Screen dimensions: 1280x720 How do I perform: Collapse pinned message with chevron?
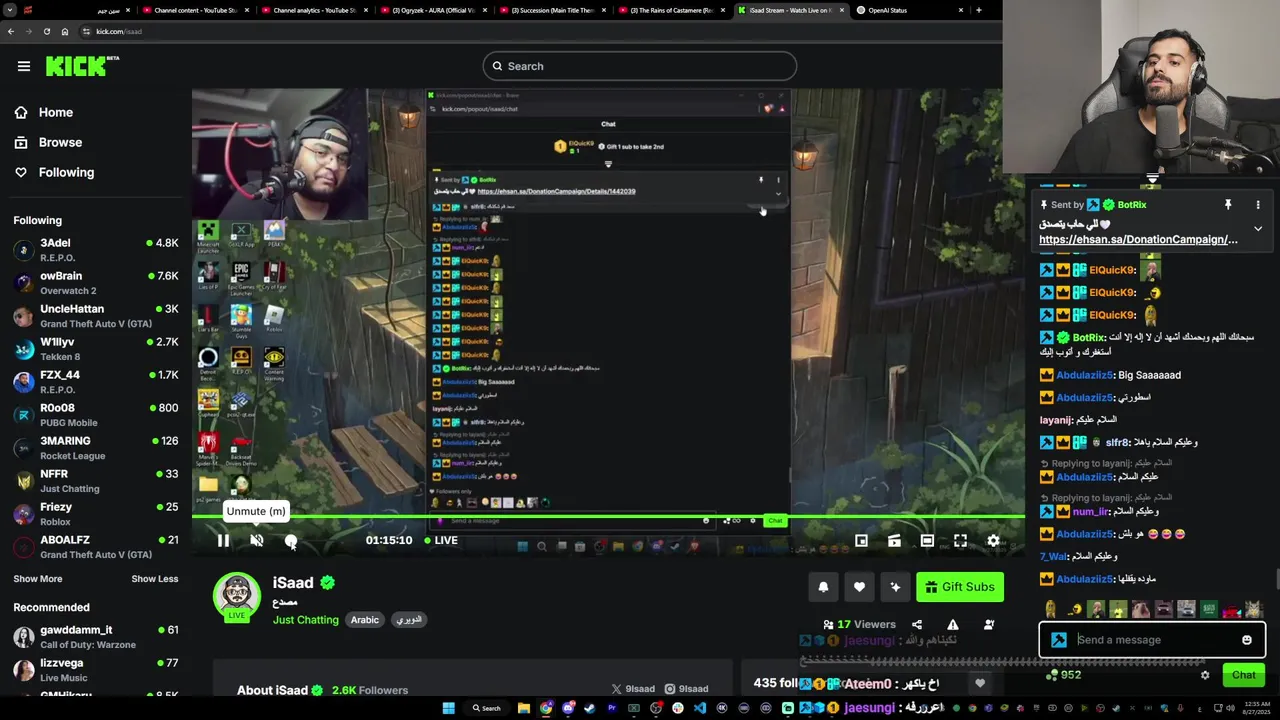[x=1258, y=229]
